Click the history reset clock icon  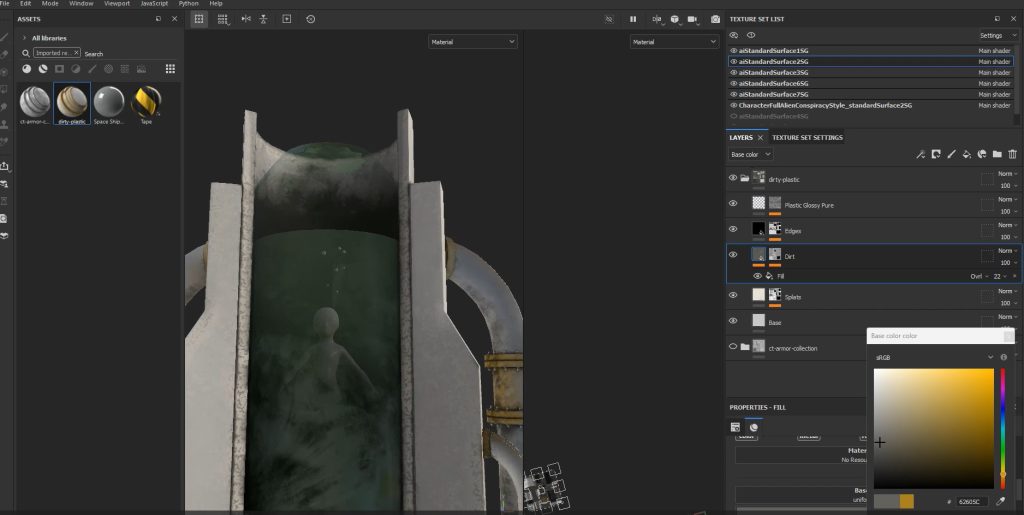pos(310,19)
